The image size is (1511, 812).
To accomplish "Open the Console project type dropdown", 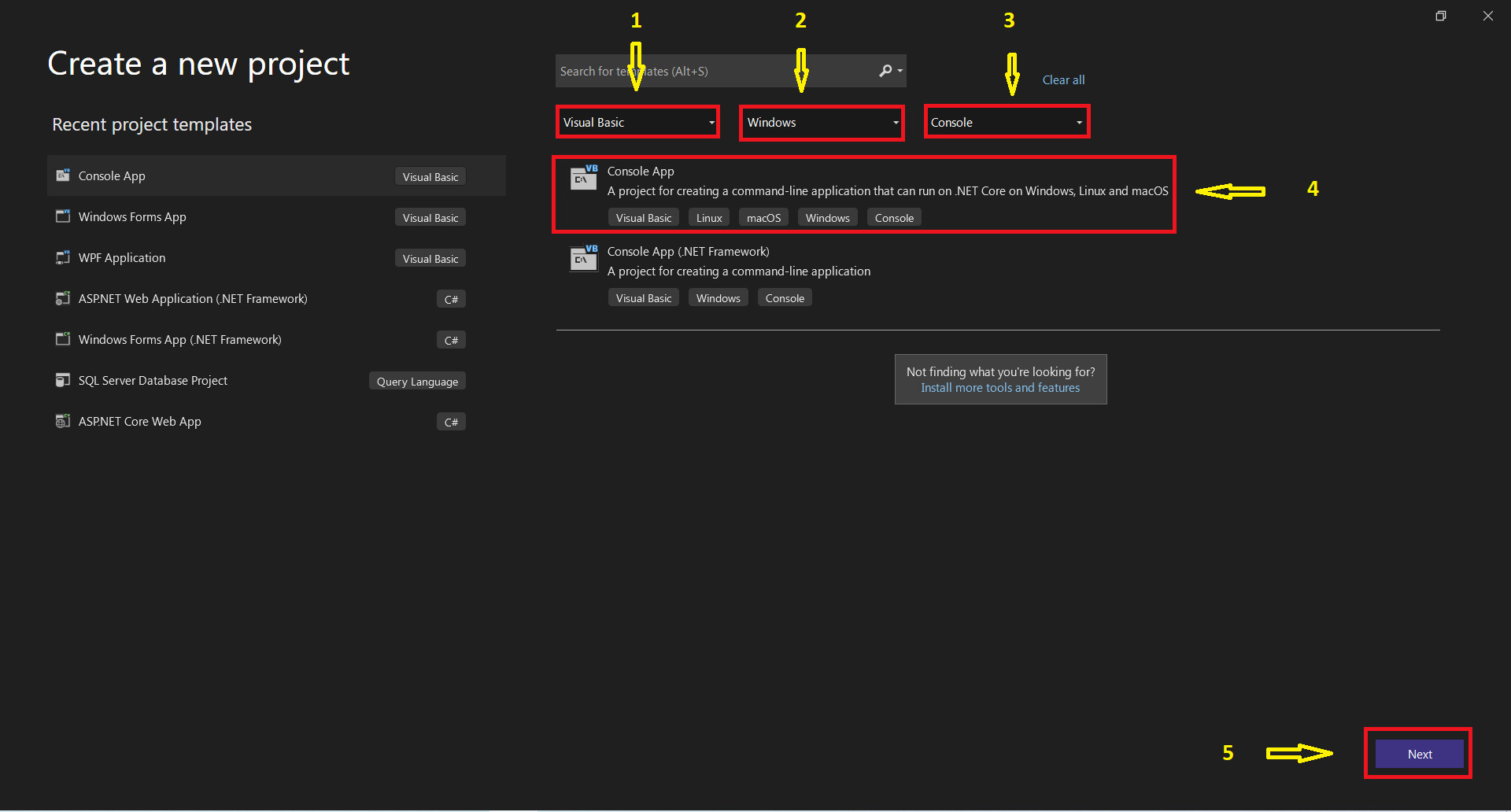I will (x=1006, y=122).
